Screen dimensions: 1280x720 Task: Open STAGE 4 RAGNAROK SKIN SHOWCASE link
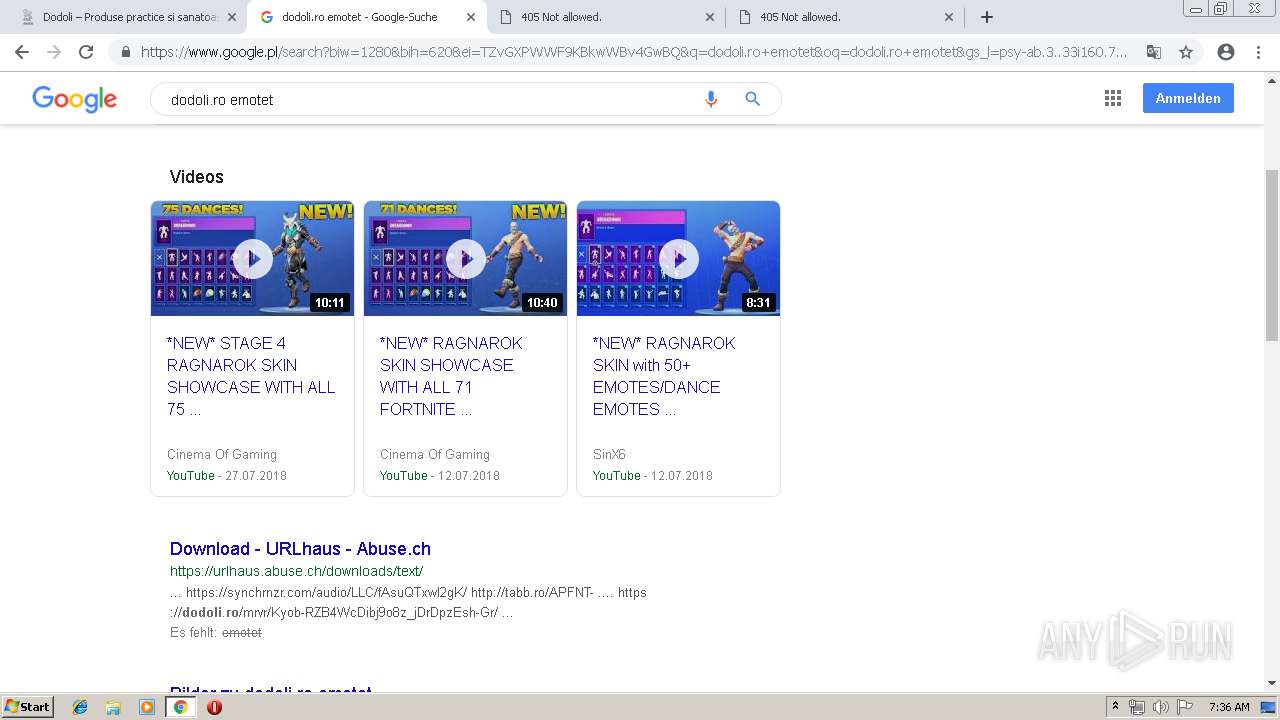click(251, 376)
